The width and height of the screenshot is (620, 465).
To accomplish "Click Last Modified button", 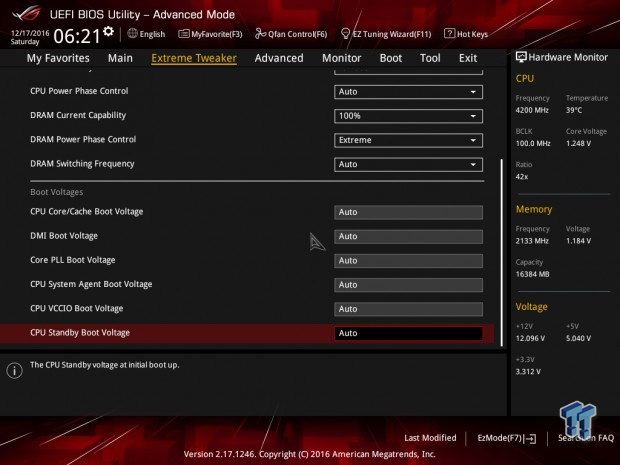I will (430, 438).
